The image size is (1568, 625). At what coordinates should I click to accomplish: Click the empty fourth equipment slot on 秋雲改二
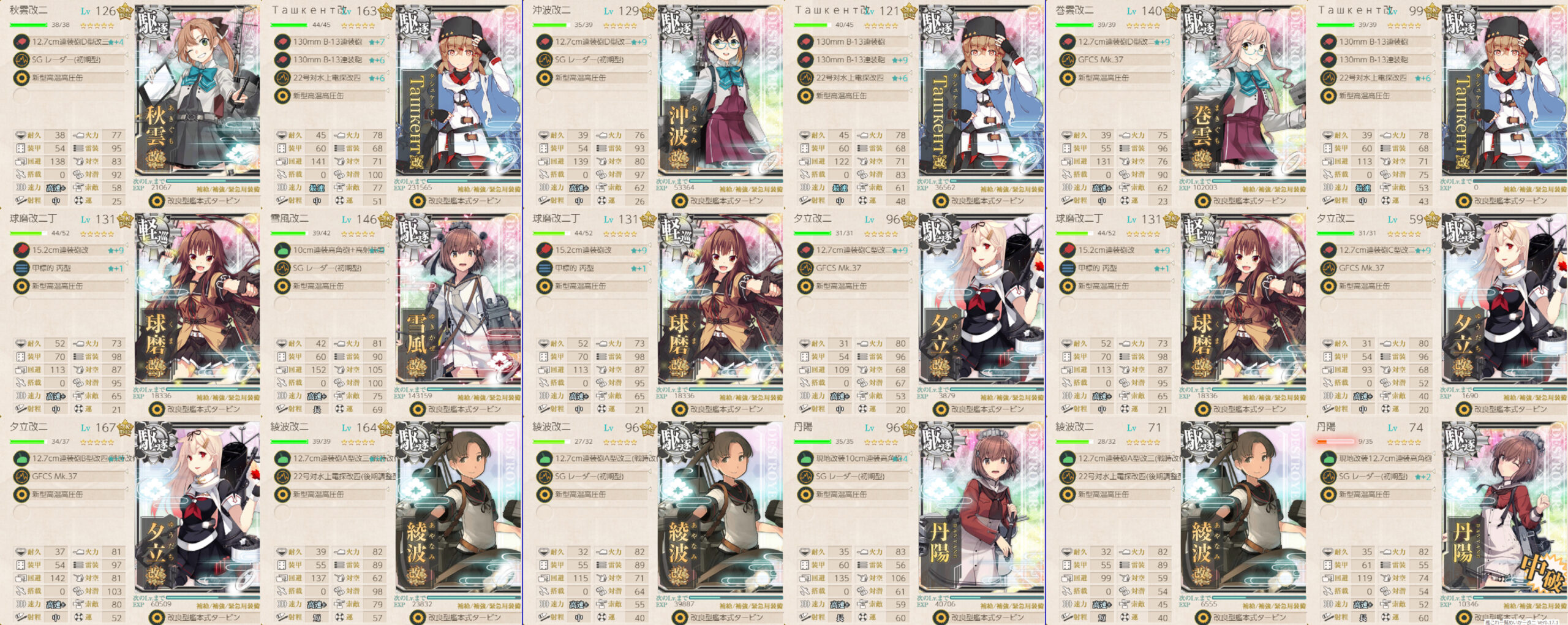click(x=21, y=96)
